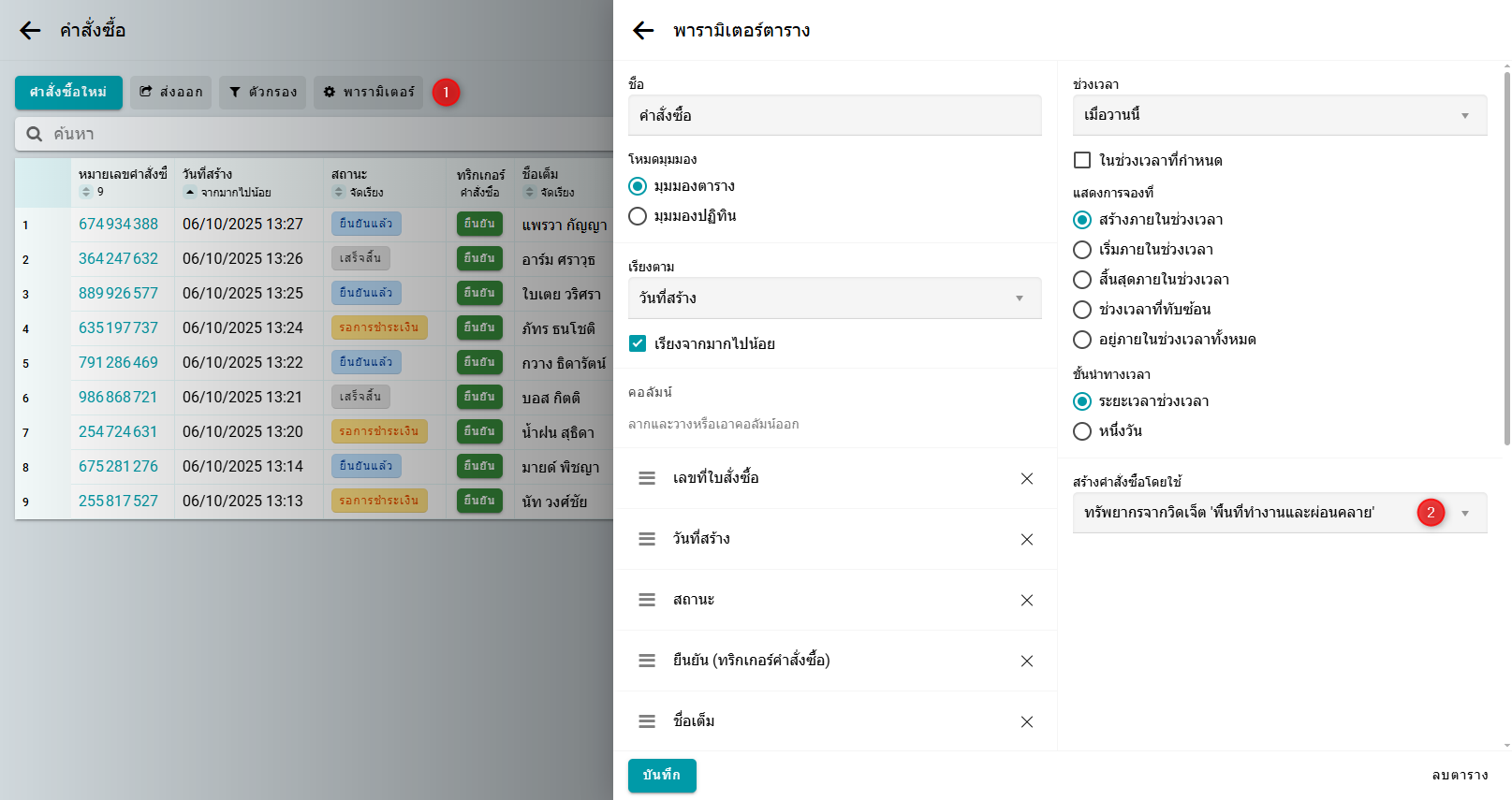Click the ชื่อ name input field
Screen dimensions: 1512x800
pos(833,115)
